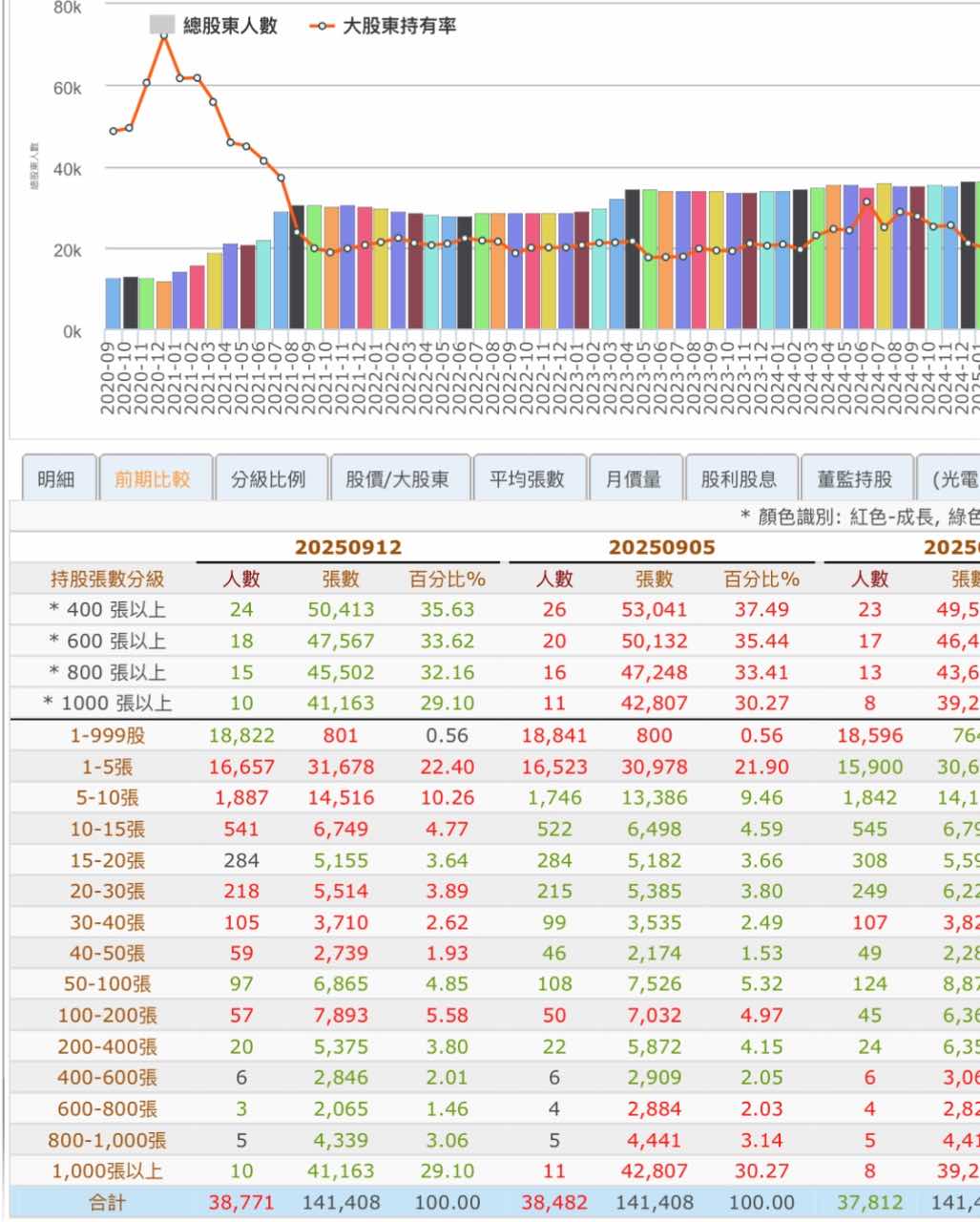This screenshot has height=1222, width=980.
Task: Click the total count 38,482
Action: coord(554,1203)
